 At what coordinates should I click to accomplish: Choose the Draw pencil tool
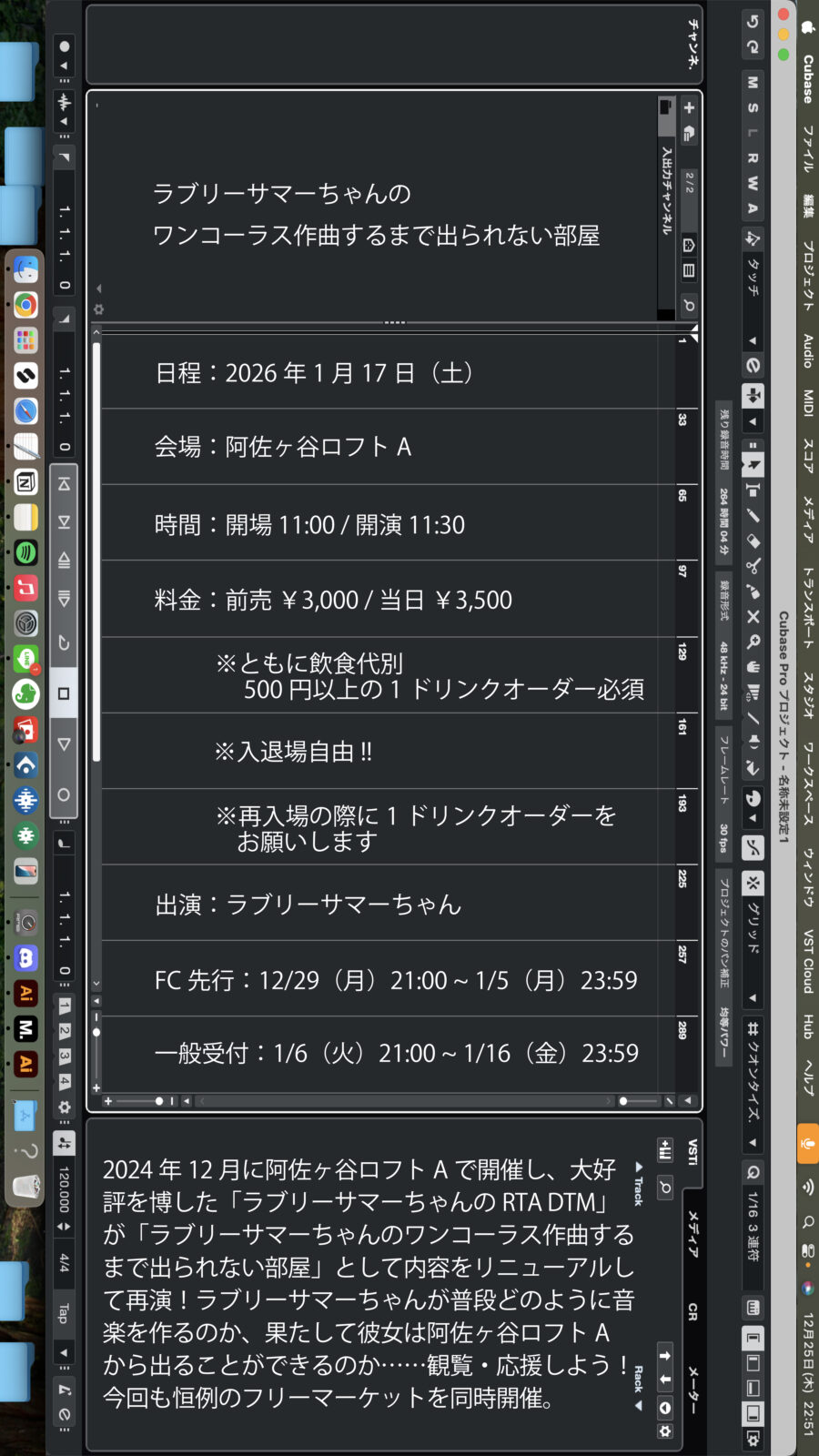(x=753, y=515)
